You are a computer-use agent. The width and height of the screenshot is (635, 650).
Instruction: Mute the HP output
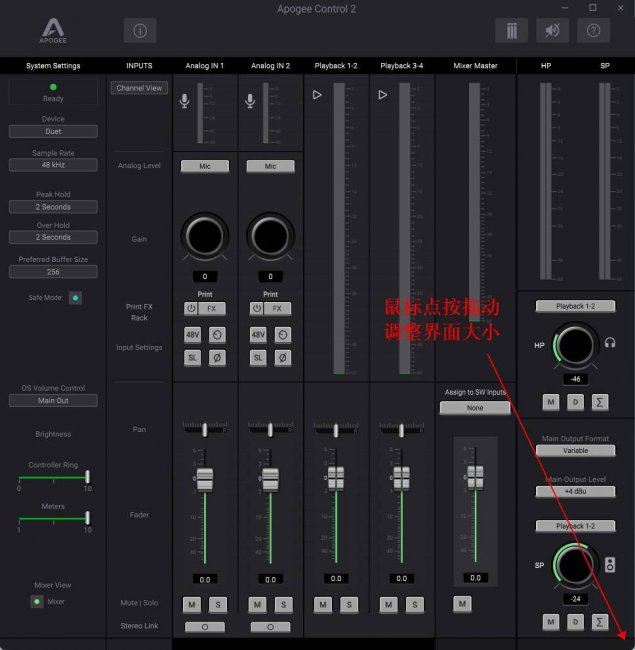click(x=551, y=402)
